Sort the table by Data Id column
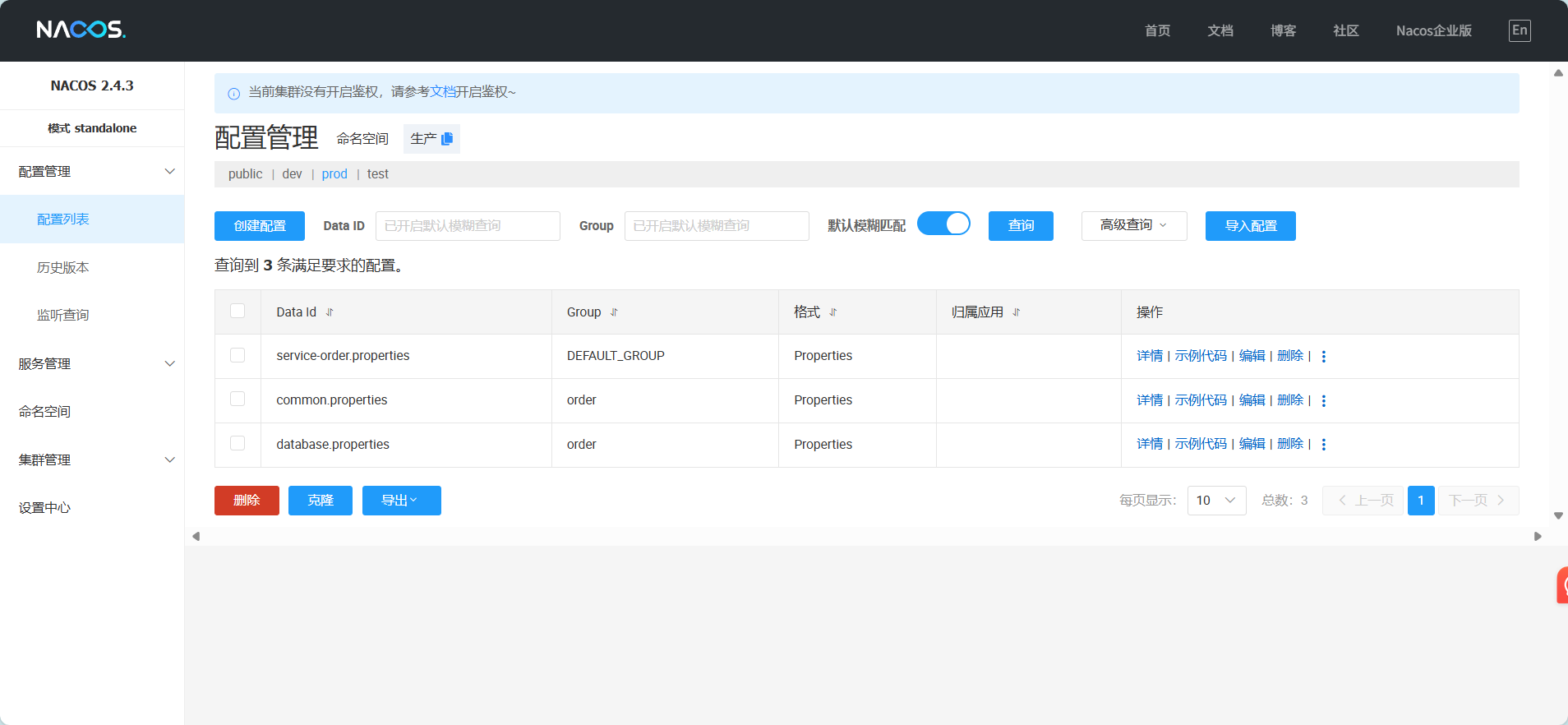This screenshot has height=725, width=1568. [330, 312]
